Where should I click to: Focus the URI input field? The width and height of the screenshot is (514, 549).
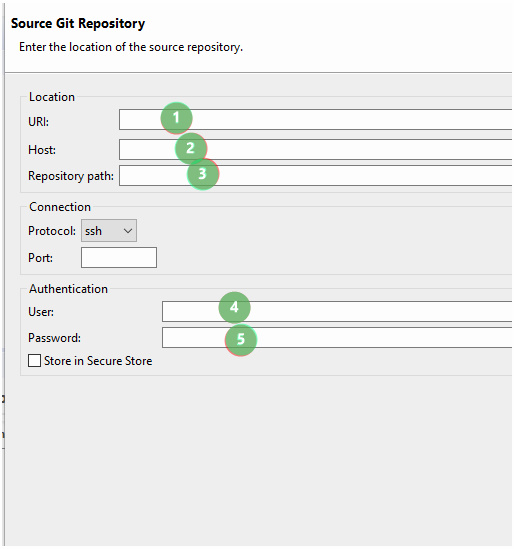click(315, 119)
